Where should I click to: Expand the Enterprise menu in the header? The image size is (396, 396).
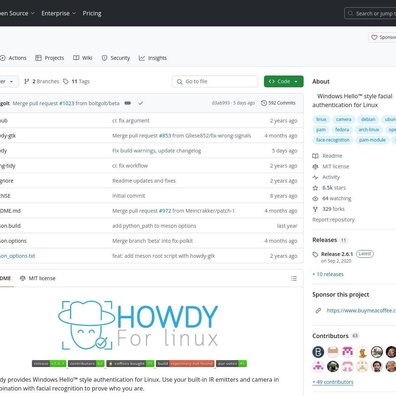tap(59, 13)
